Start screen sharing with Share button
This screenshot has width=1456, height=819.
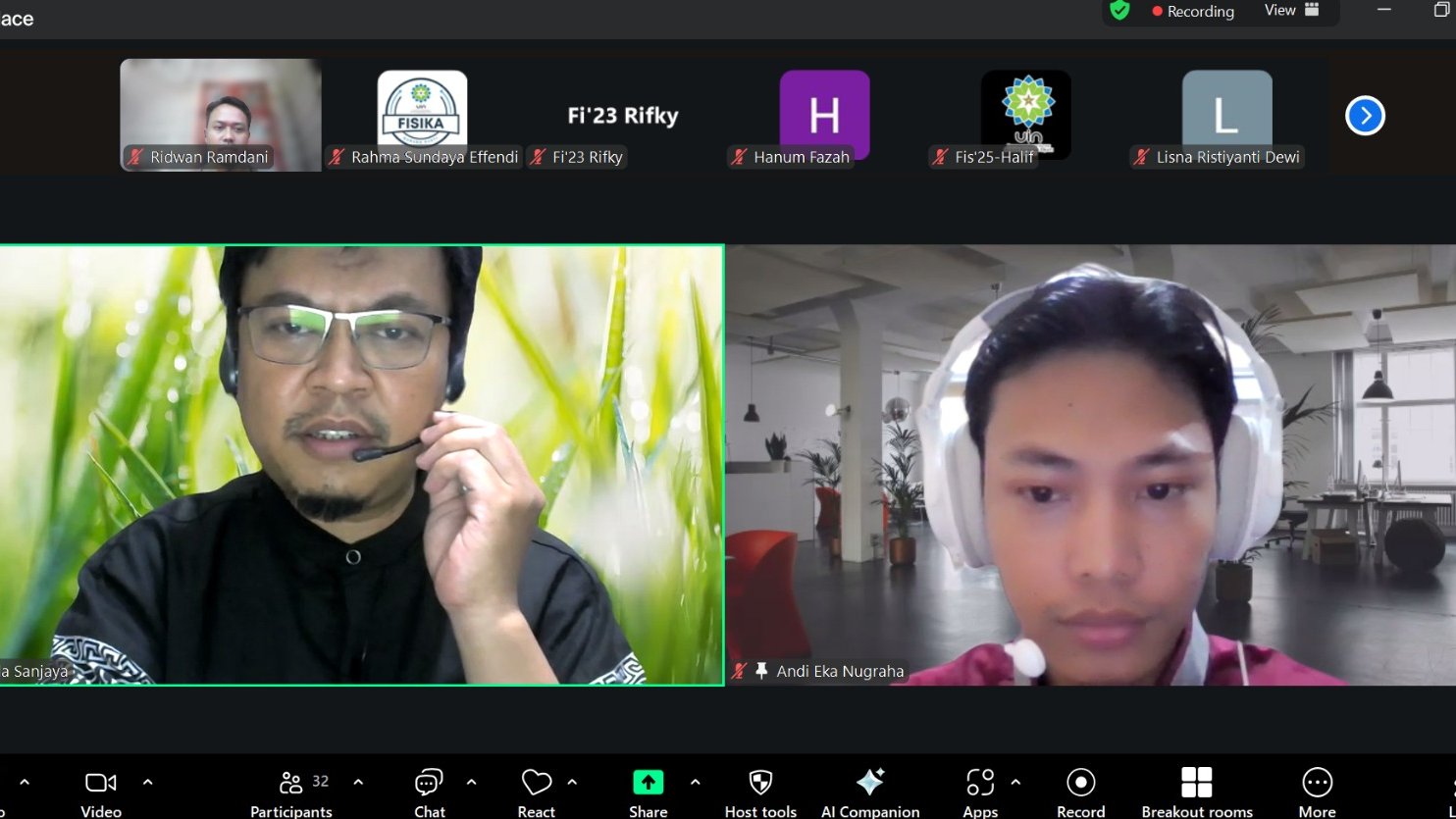tap(648, 783)
